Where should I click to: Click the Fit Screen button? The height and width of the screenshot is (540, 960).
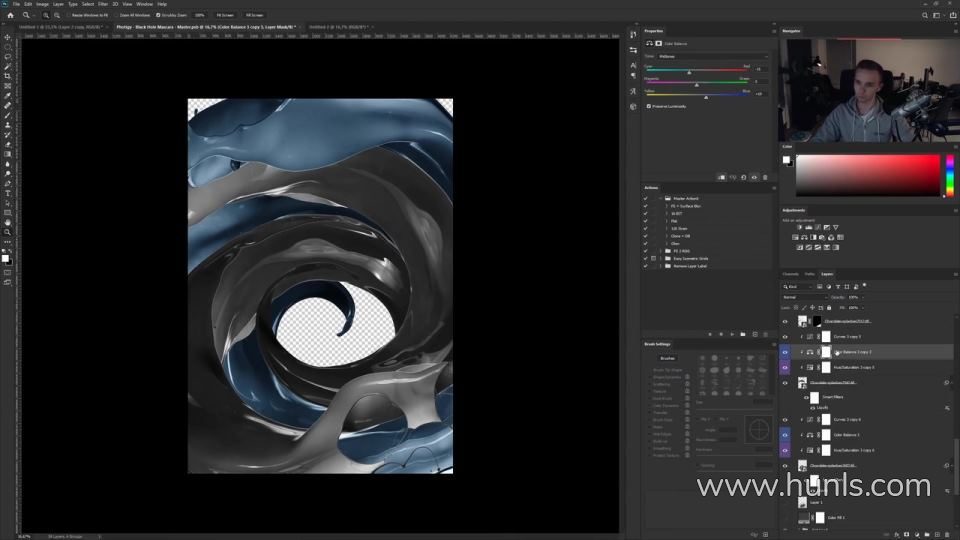[x=226, y=16]
